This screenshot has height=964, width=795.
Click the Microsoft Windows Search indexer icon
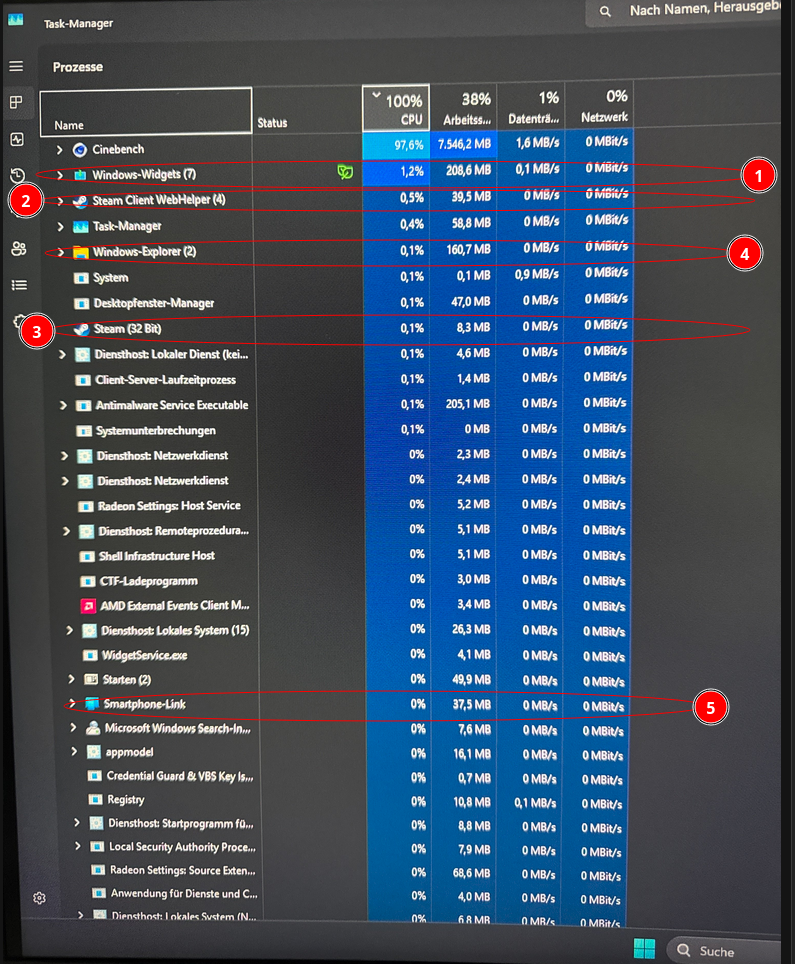tap(93, 729)
